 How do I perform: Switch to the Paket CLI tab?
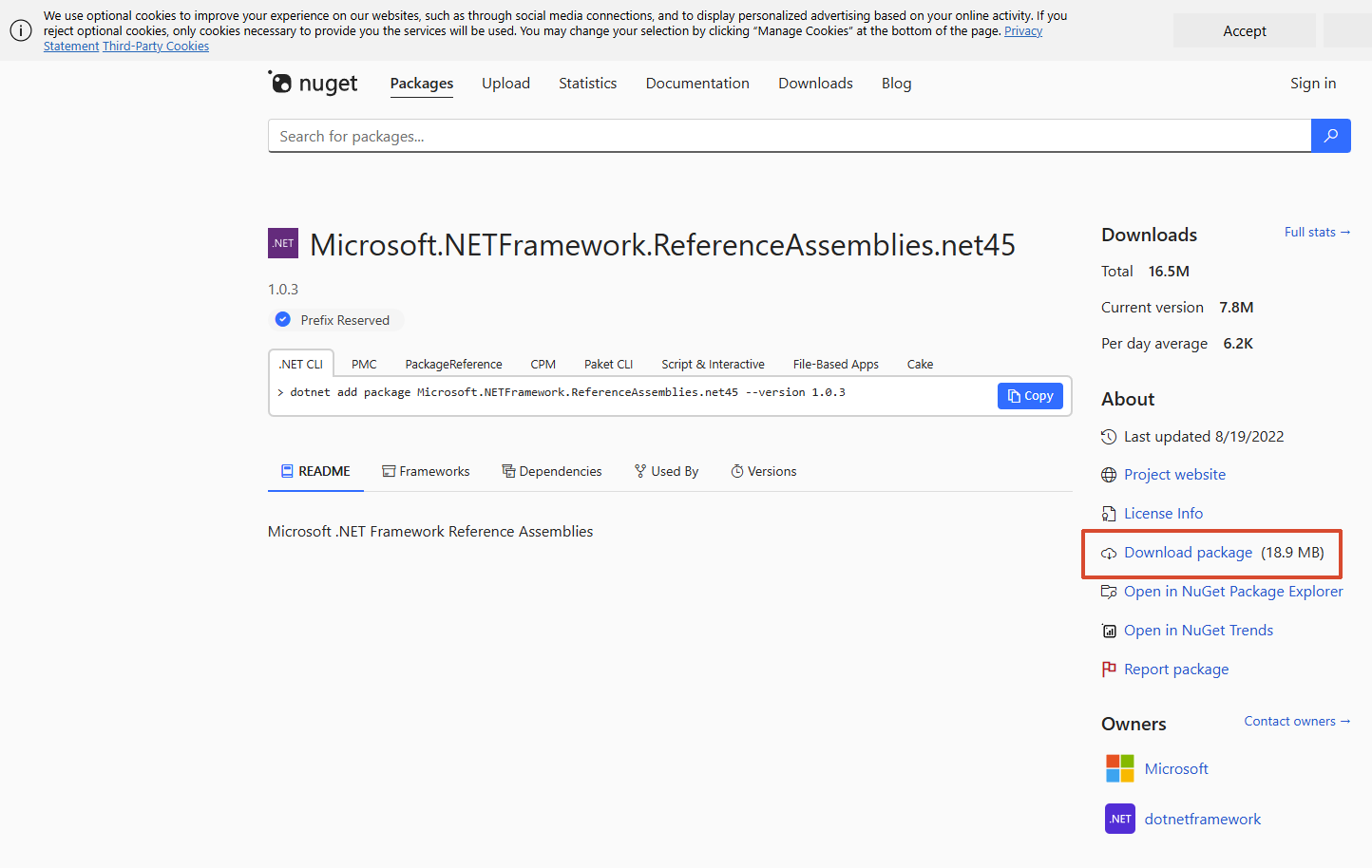[x=608, y=364]
